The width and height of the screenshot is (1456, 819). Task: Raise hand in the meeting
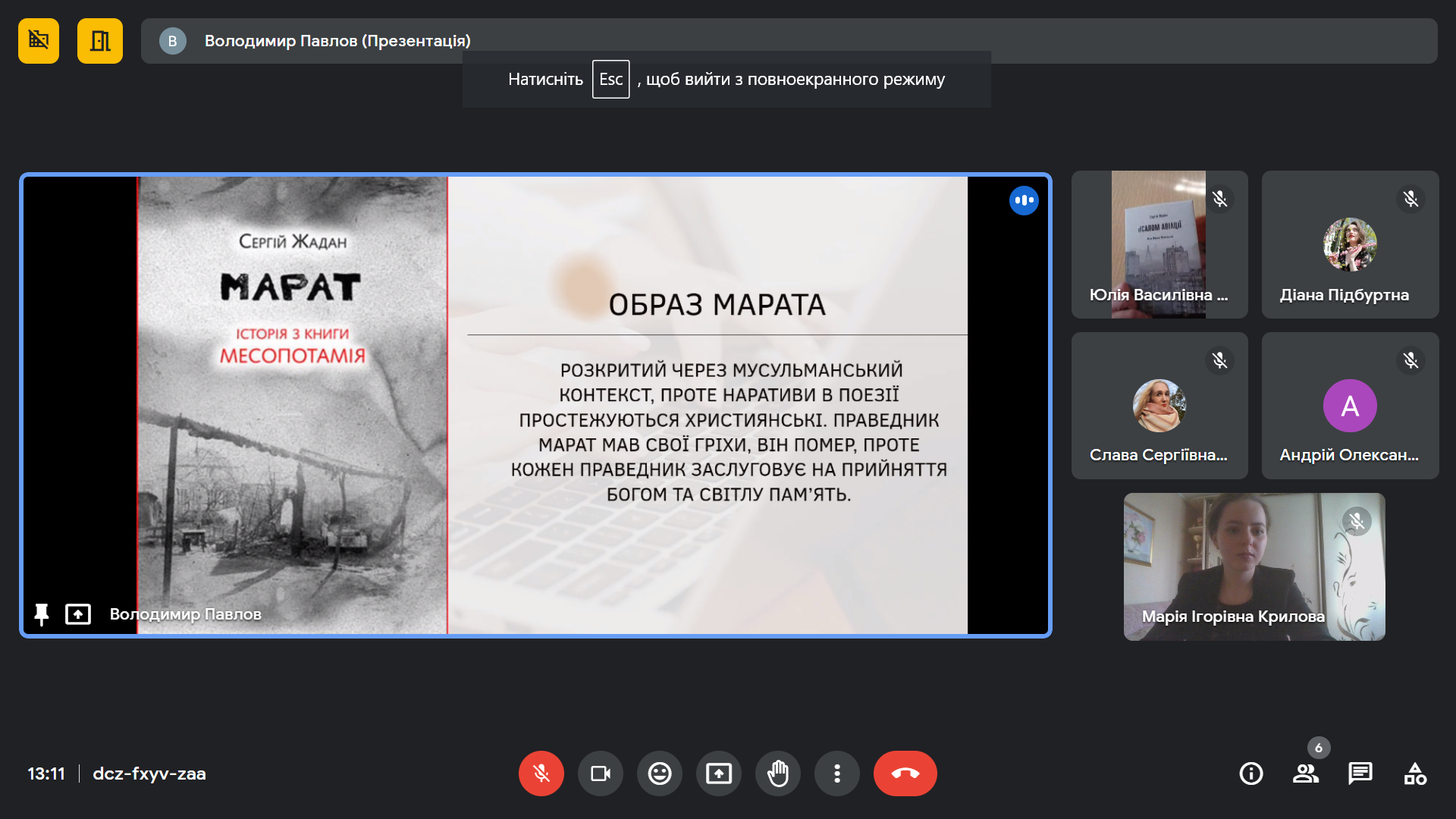click(x=777, y=773)
